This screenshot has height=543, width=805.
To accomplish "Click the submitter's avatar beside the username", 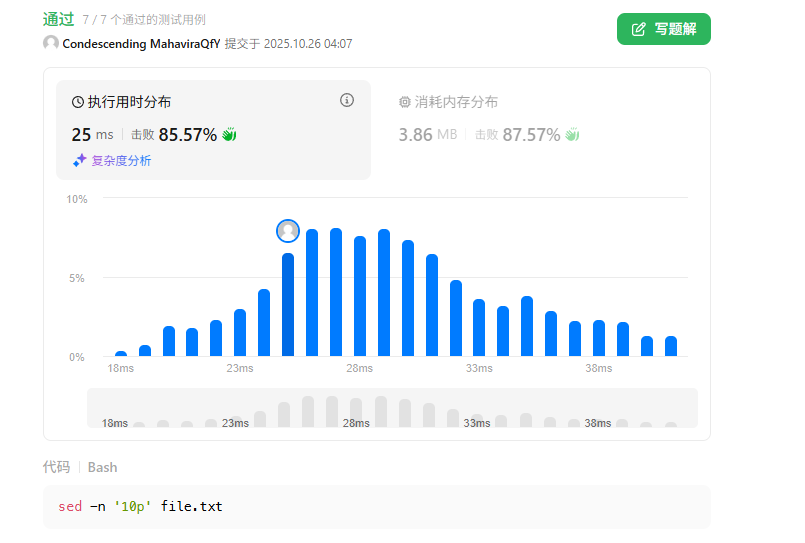I will 51,43.
